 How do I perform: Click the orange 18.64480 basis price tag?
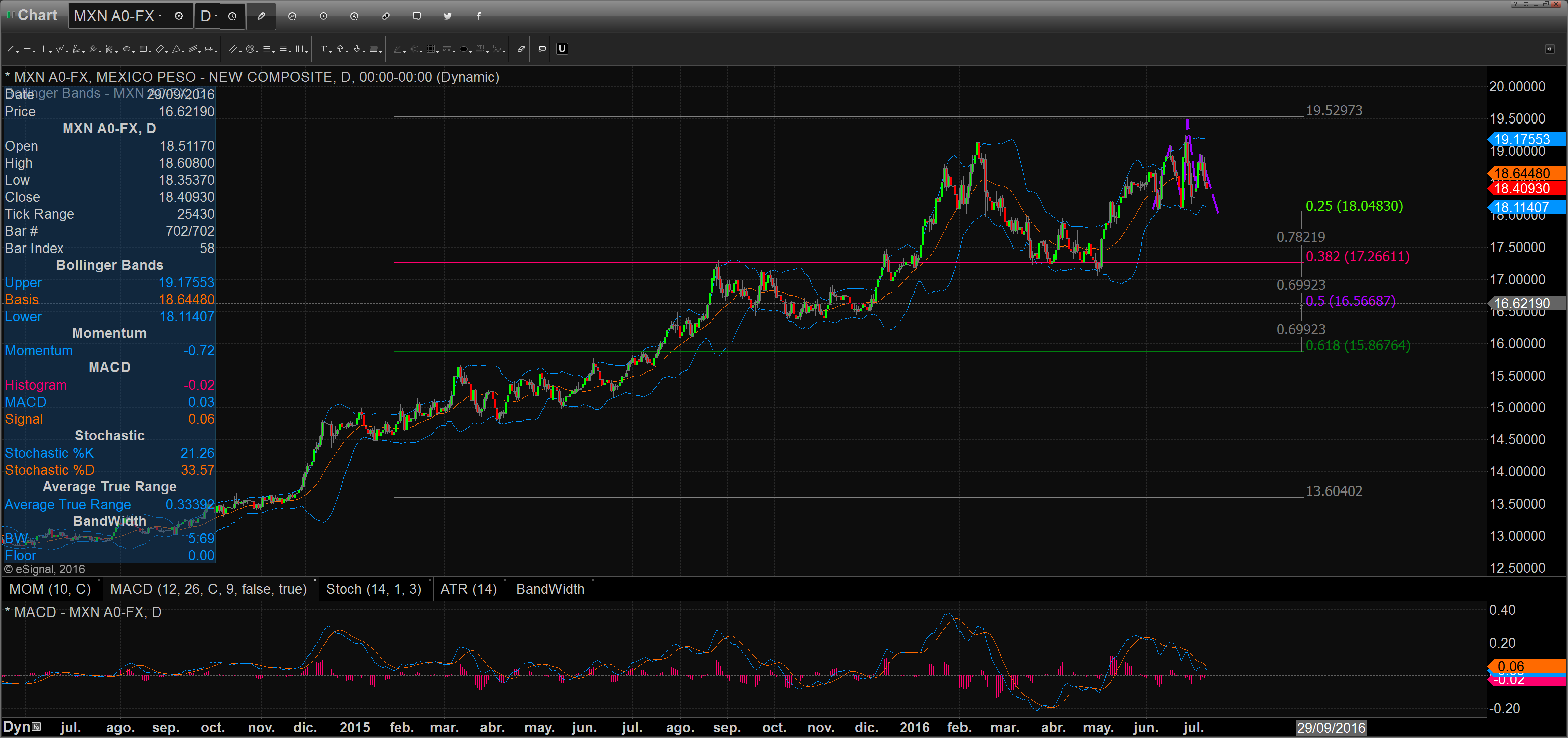point(1527,173)
